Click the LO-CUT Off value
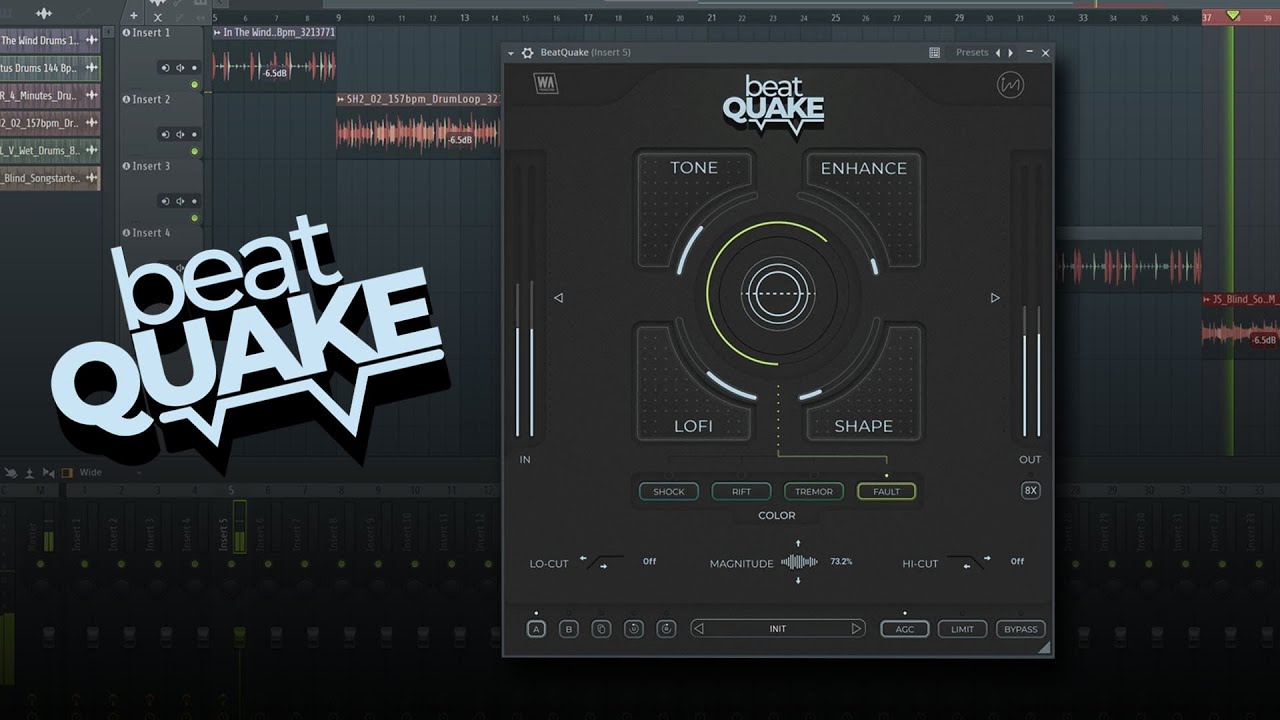This screenshot has width=1280, height=720. (x=649, y=561)
